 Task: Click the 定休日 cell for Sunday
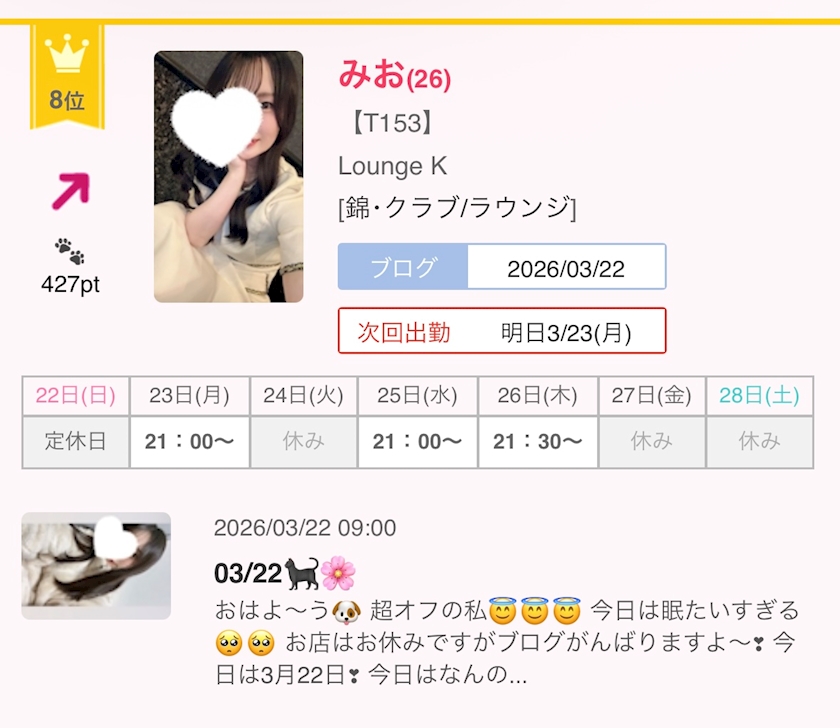(76, 442)
